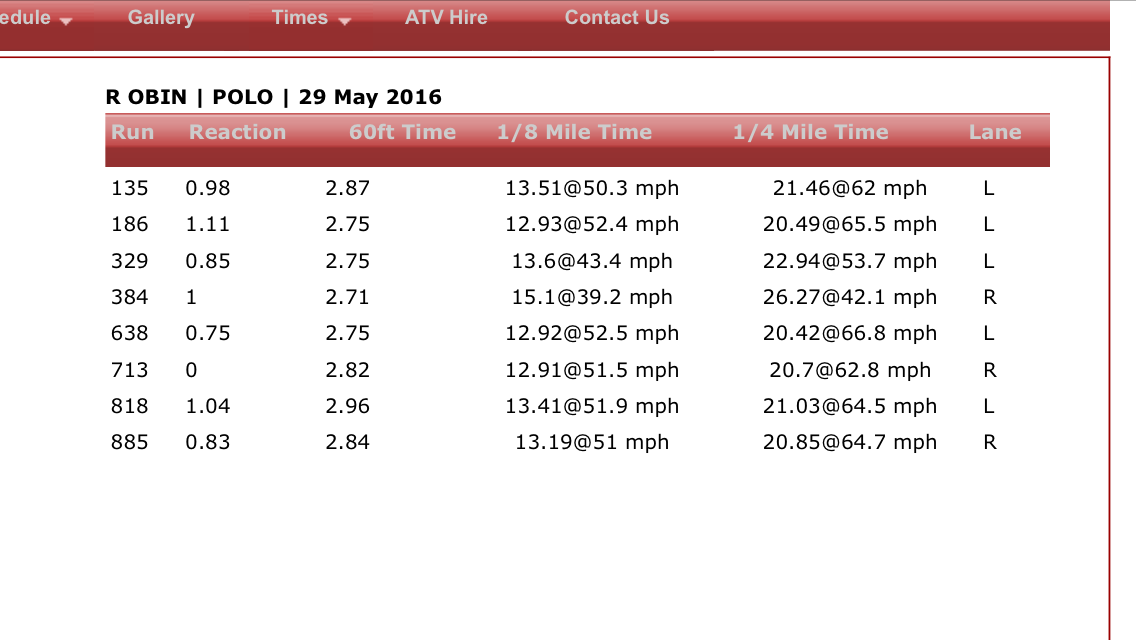This screenshot has height=640, width=1136.
Task: Select run number 329
Action: (130, 261)
